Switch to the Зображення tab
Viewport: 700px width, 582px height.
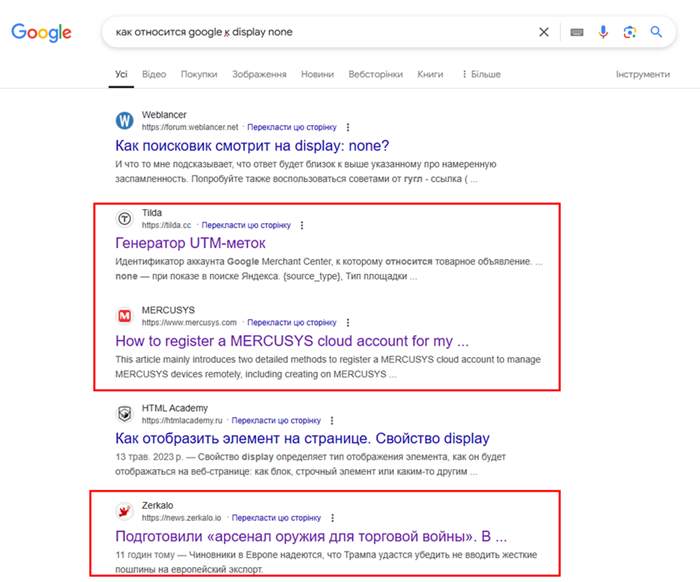[x=259, y=74]
